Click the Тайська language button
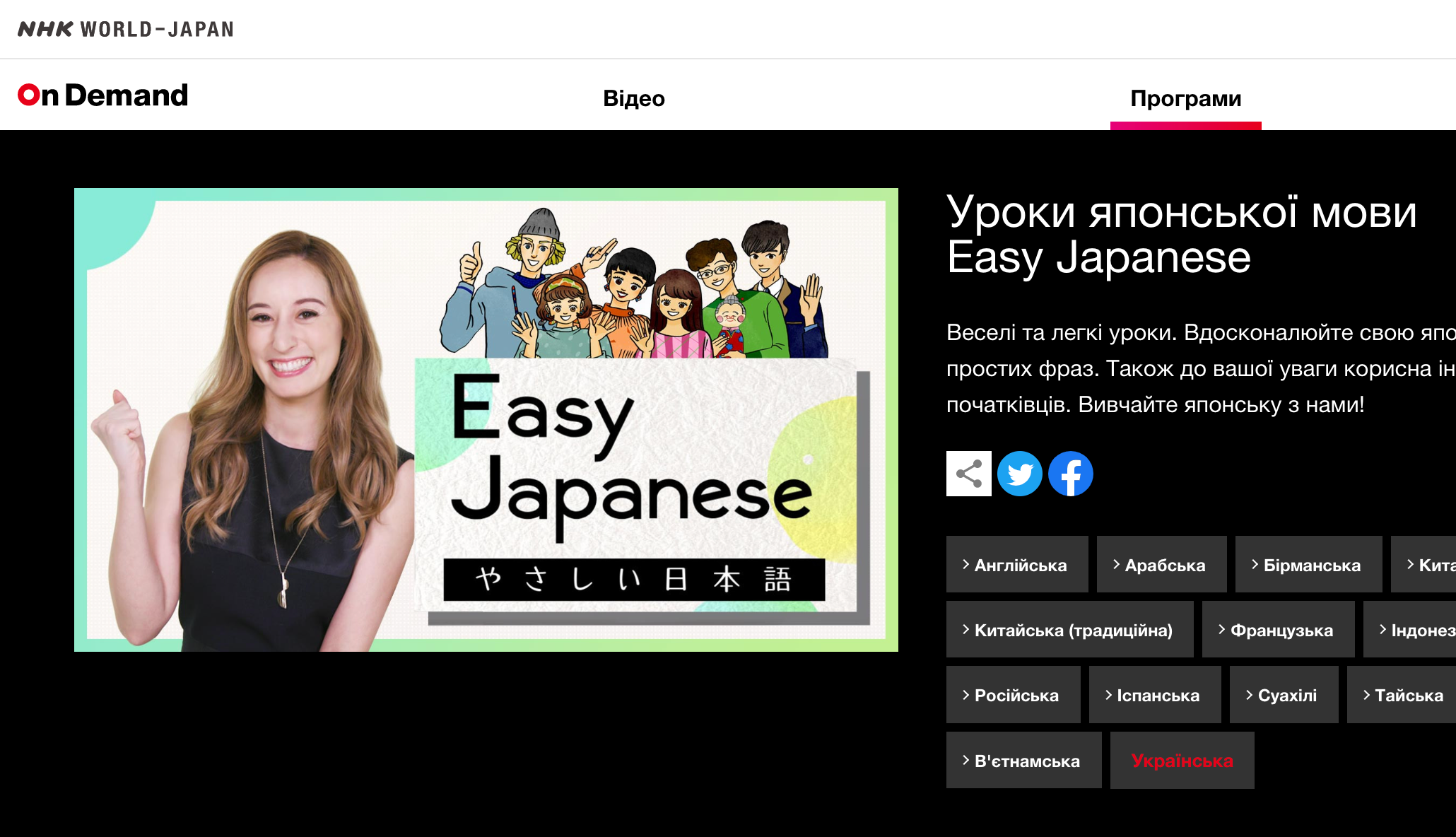Viewport: 1456px width, 837px height. [1403, 695]
